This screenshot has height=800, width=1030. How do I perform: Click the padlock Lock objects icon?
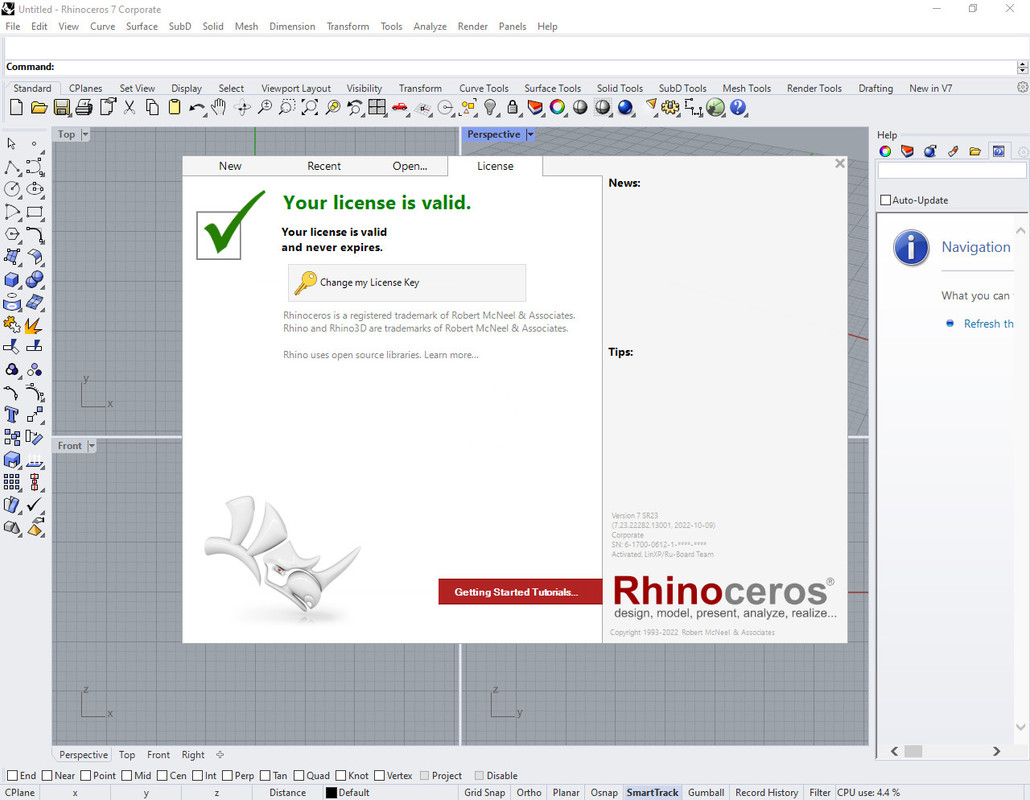point(512,107)
